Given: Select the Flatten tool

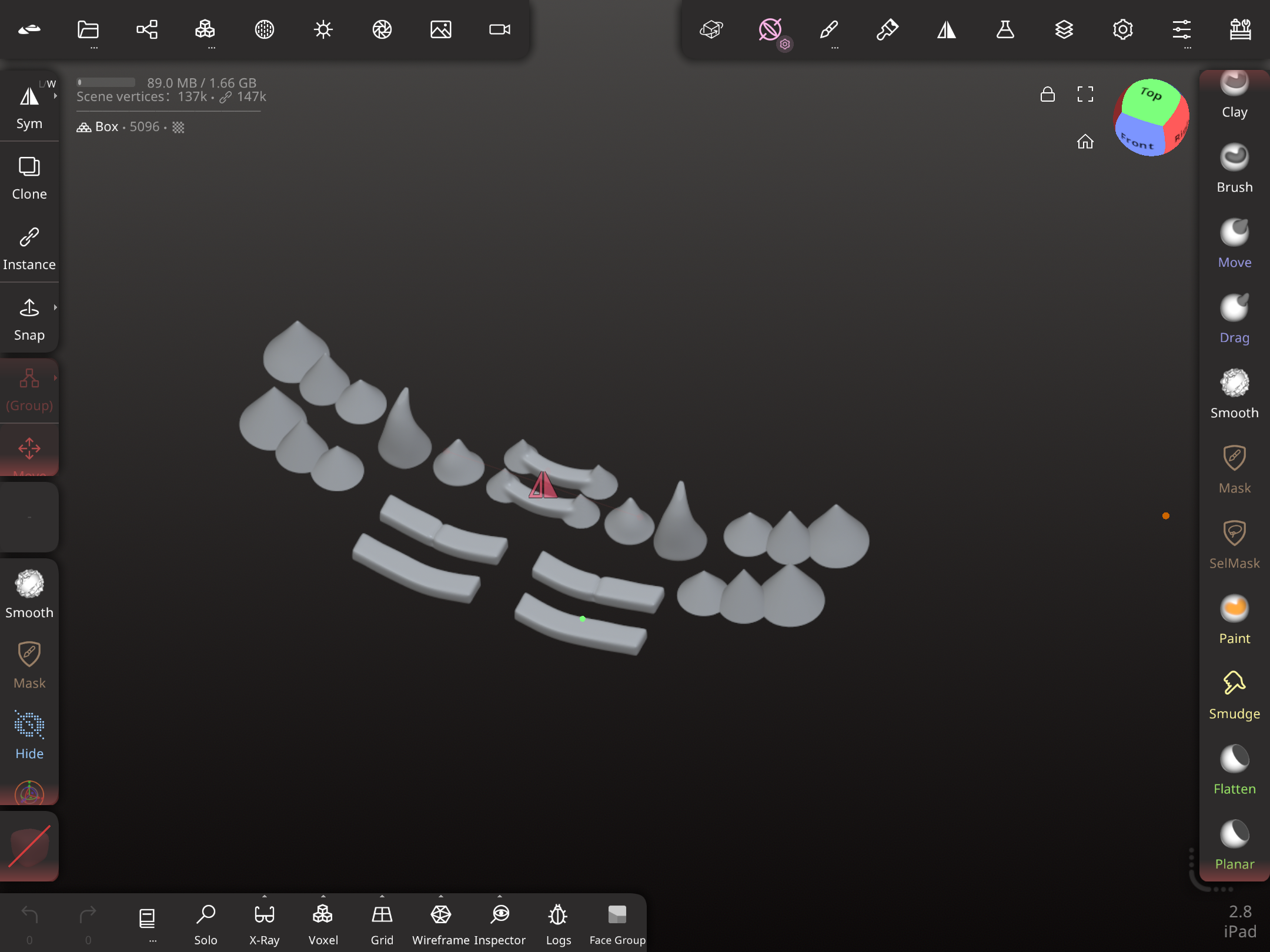Looking at the screenshot, I should pyautogui.click(x=1235, y=770).
